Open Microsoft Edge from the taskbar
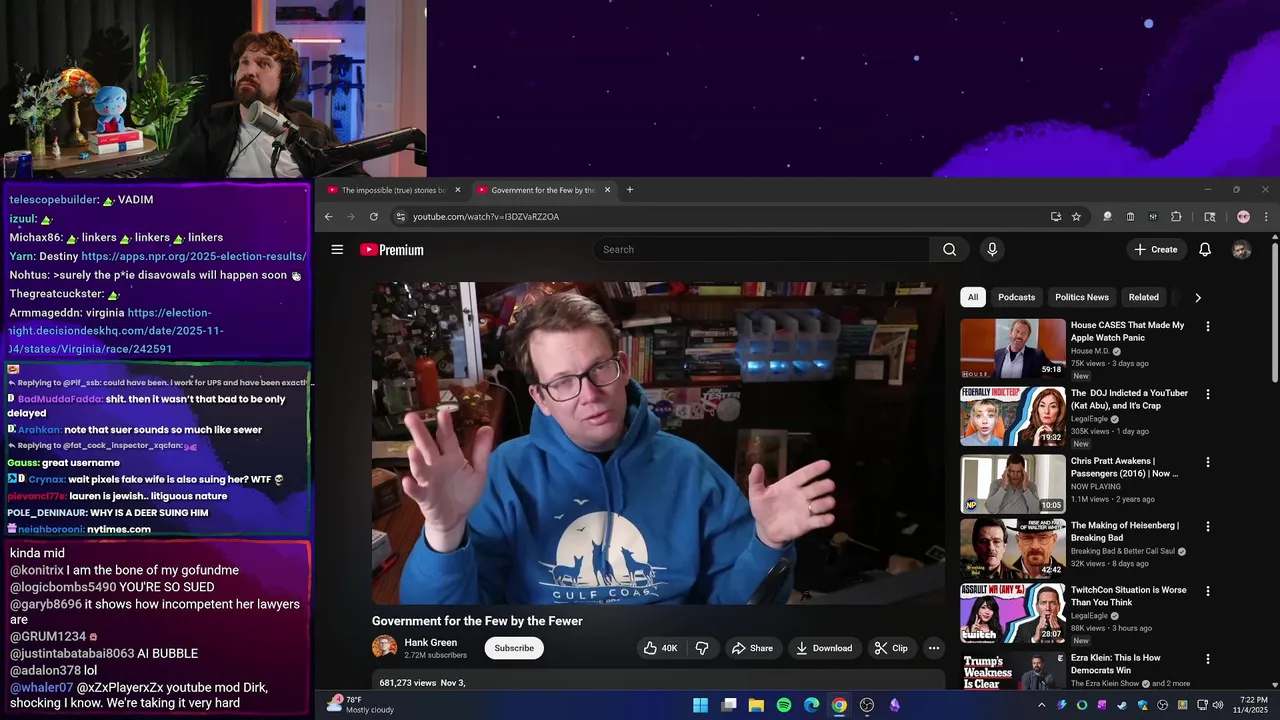Screen dimensions: 1280x720 click(811, 705)
